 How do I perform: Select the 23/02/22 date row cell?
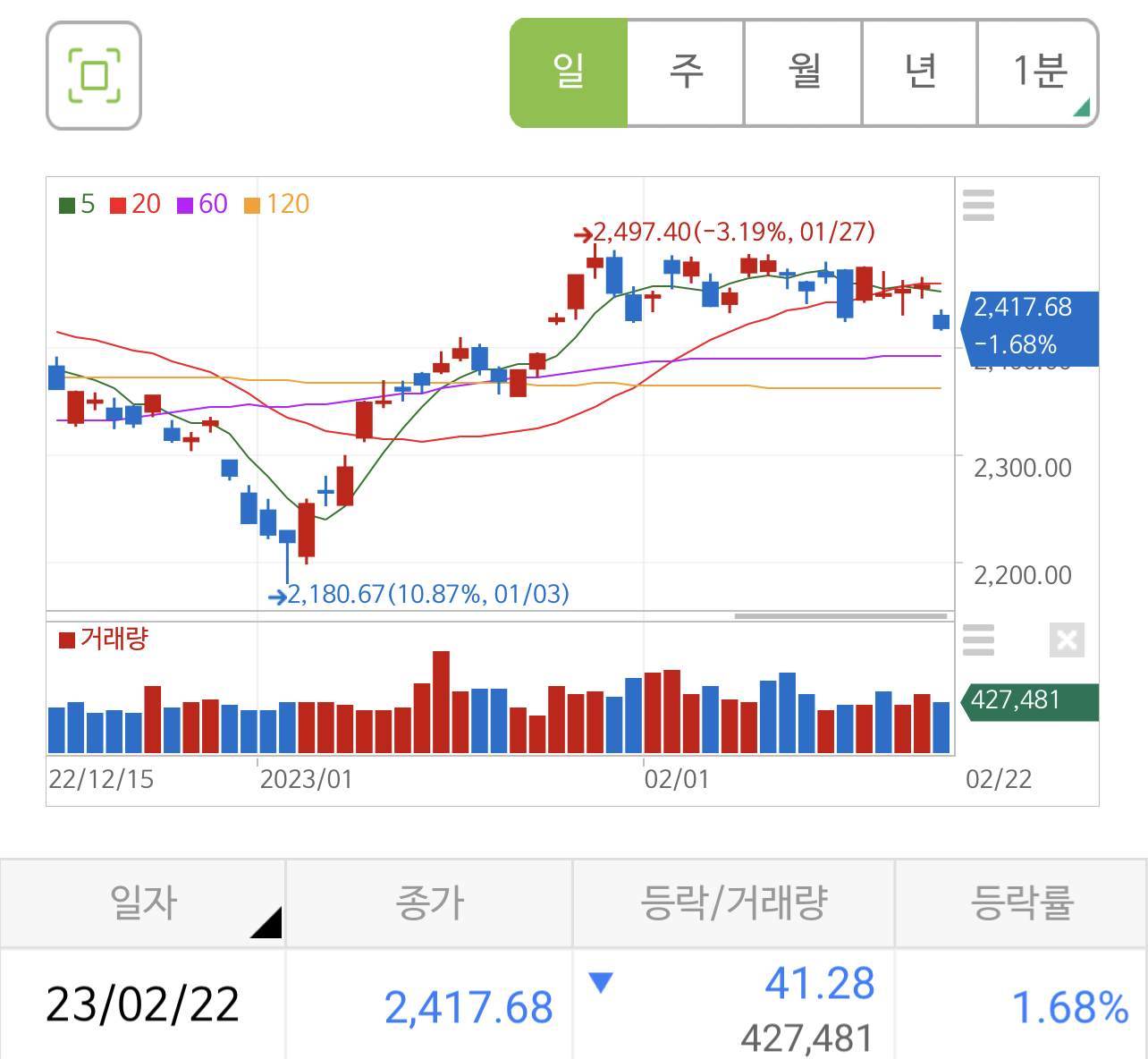(x=143, y=1004)
